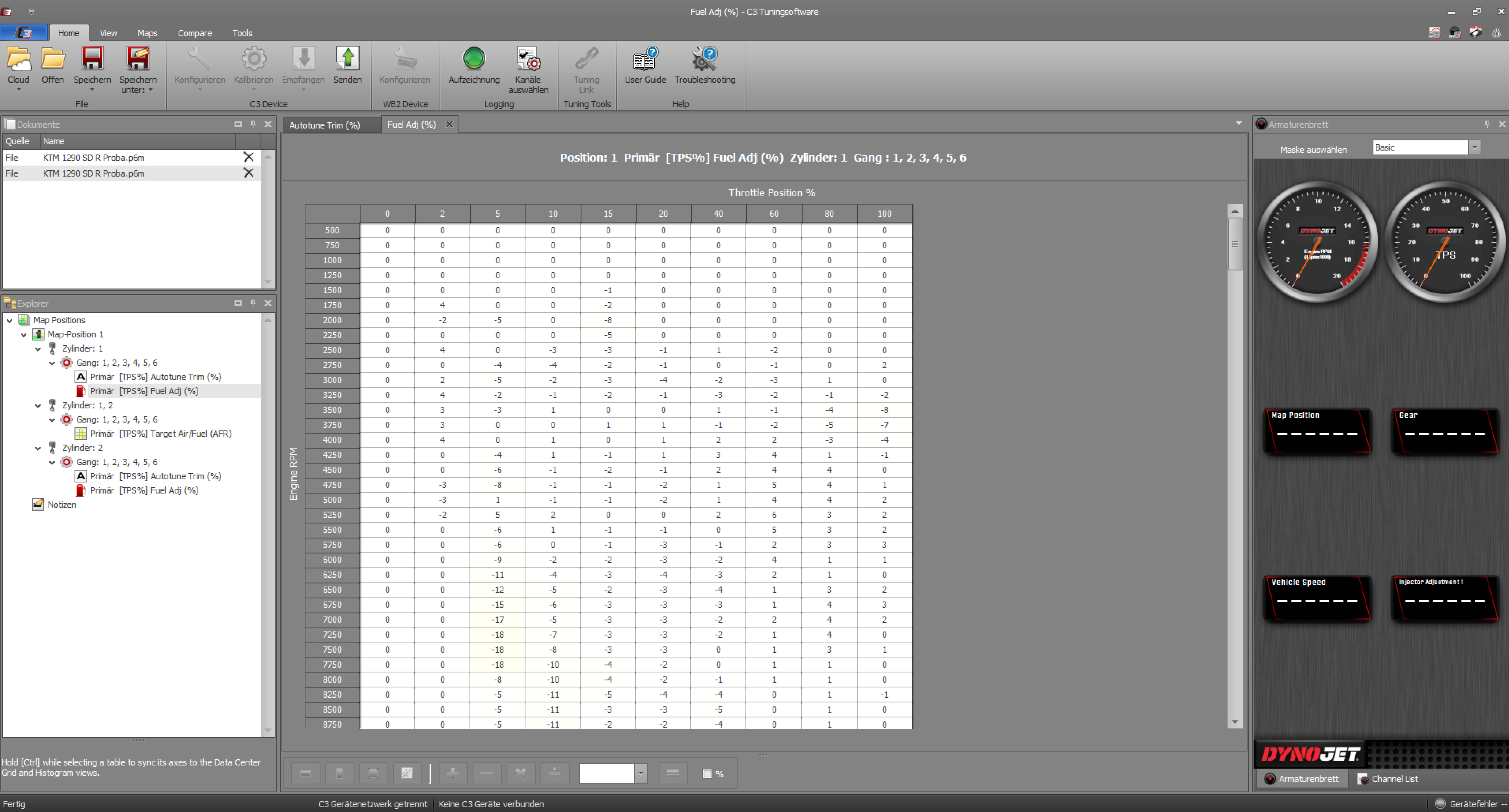This screenshot has height=812, width=1509.
Task: Click the Troubleshooting help icon
Action: 704,59
